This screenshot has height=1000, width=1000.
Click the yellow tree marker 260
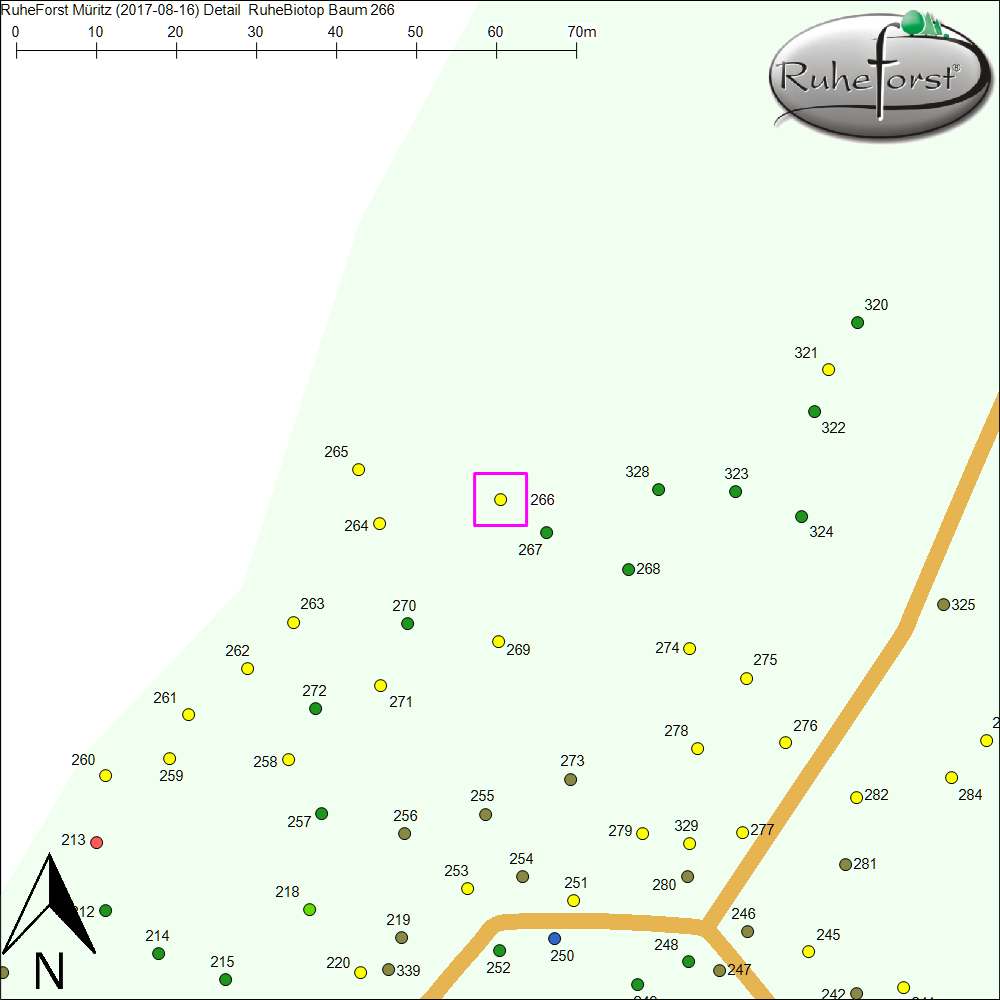(105, 775)
